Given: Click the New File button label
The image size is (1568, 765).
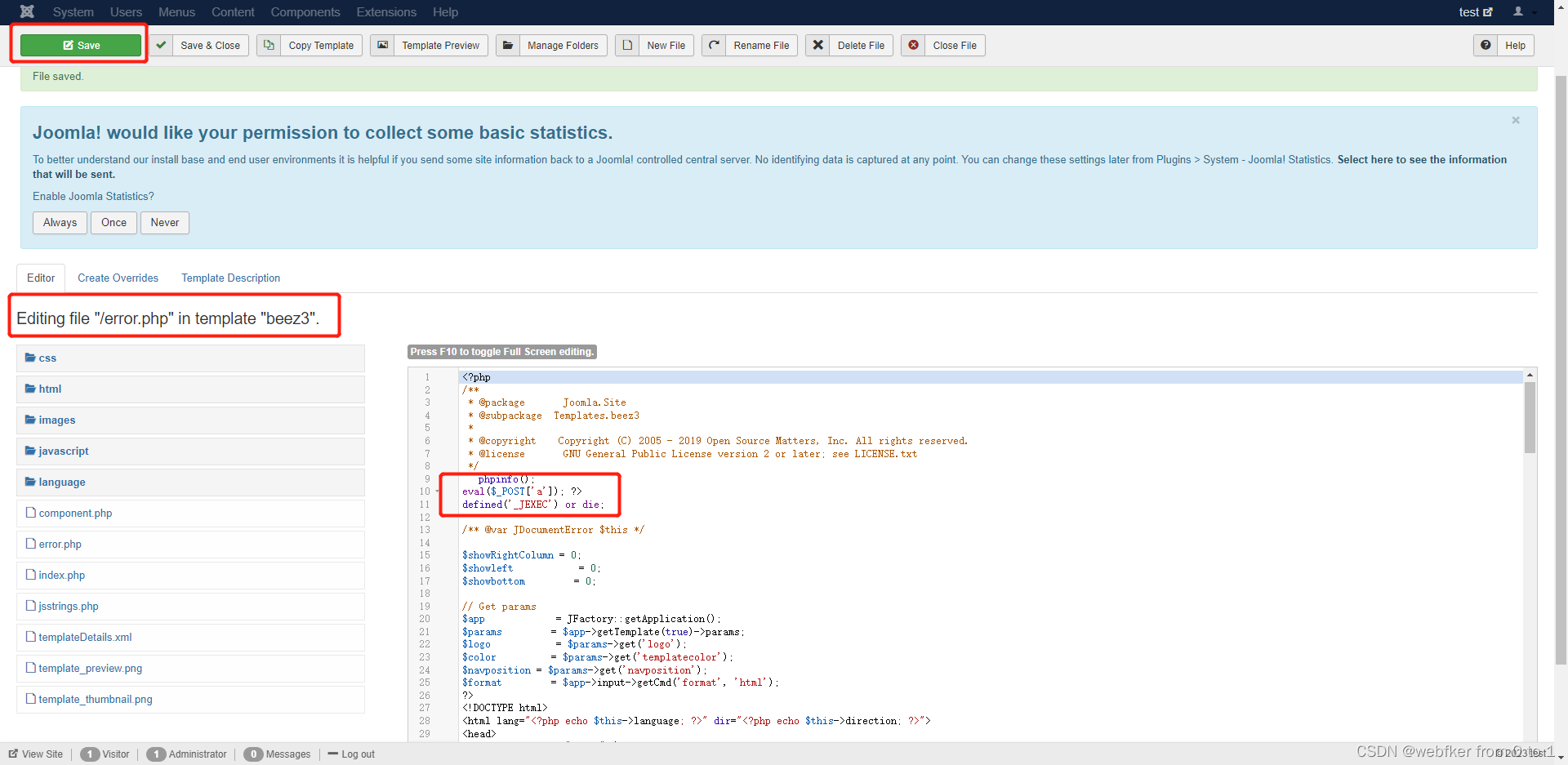Looking at the screenshot, I should [666, 45].
